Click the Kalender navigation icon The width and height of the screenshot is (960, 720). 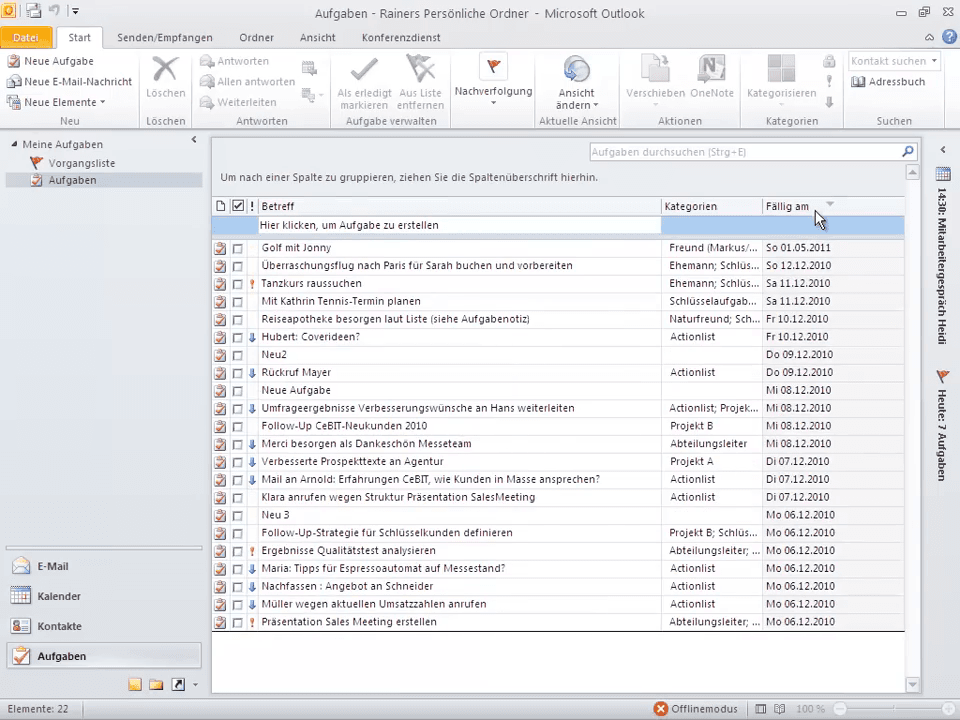[x=21, y=596]
